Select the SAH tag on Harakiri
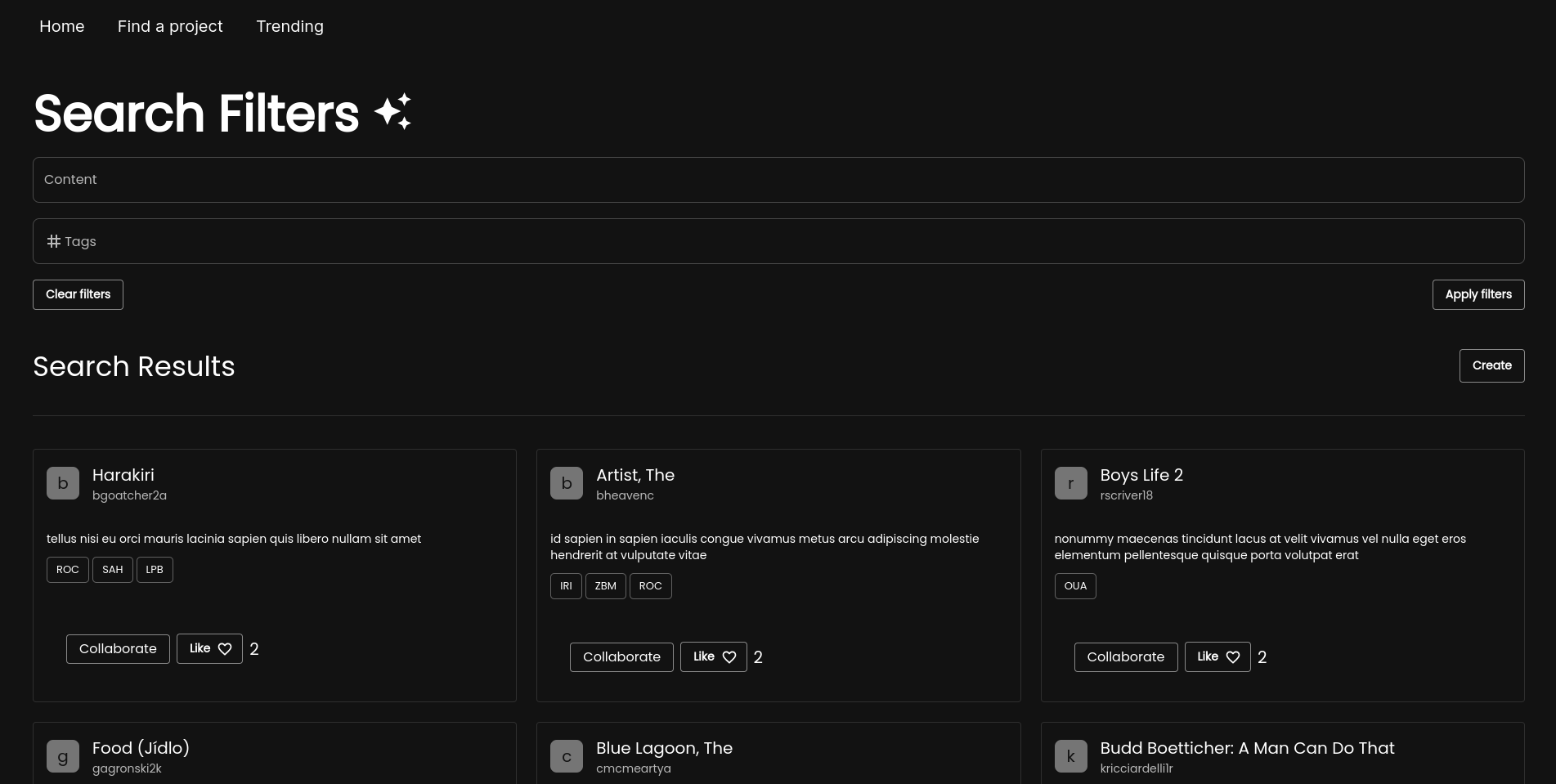 (x=113, y=570)
